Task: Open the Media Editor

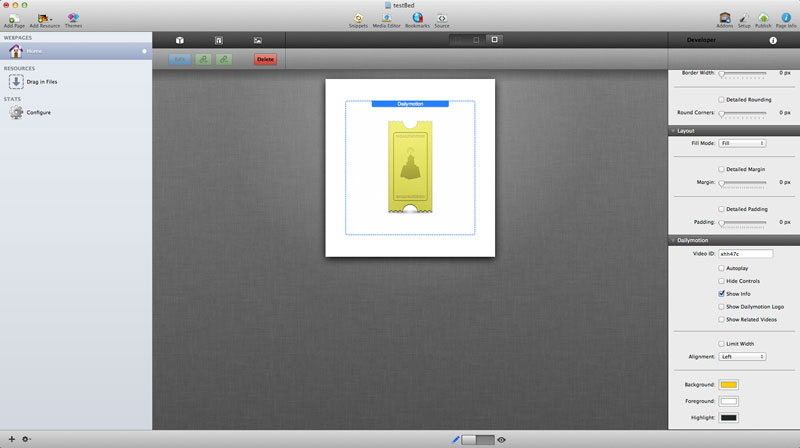Action: (386, 17)
